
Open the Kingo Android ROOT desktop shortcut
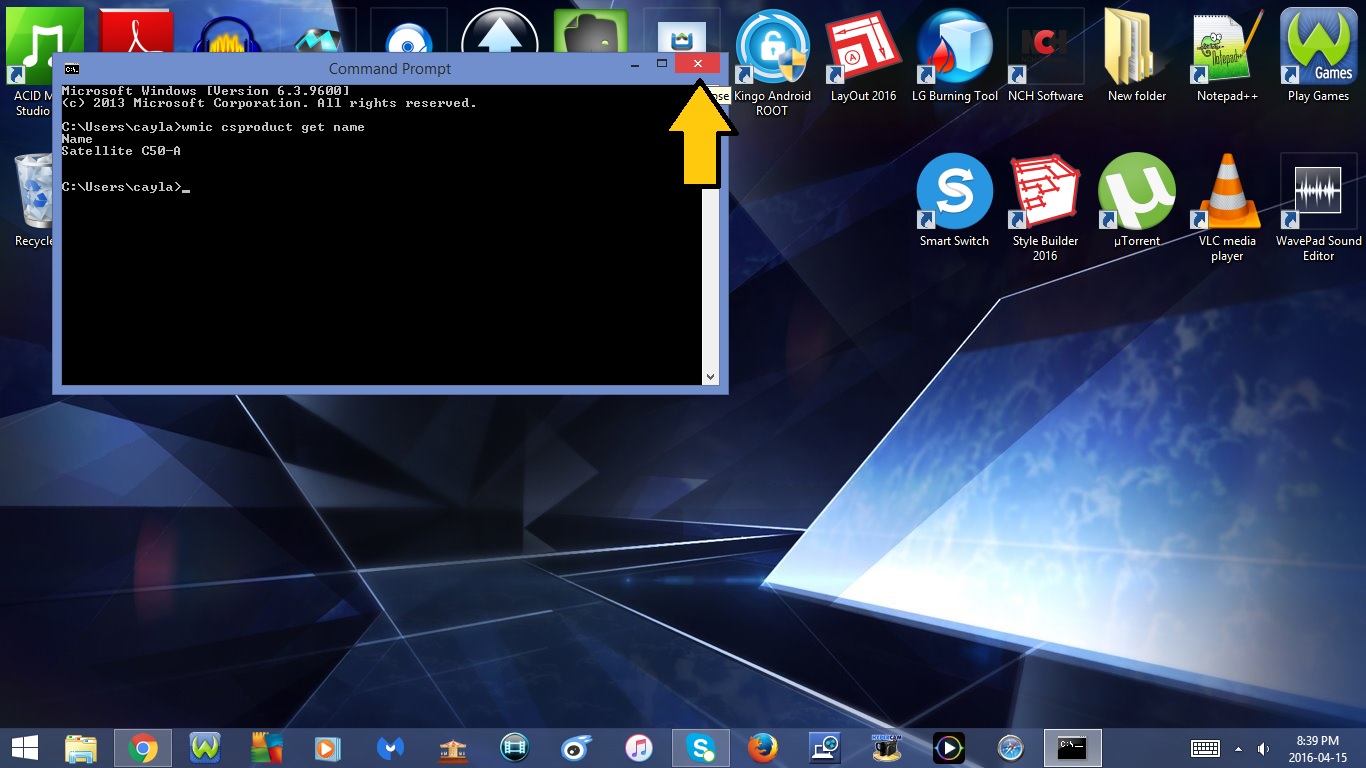click(x=772, y=62)
